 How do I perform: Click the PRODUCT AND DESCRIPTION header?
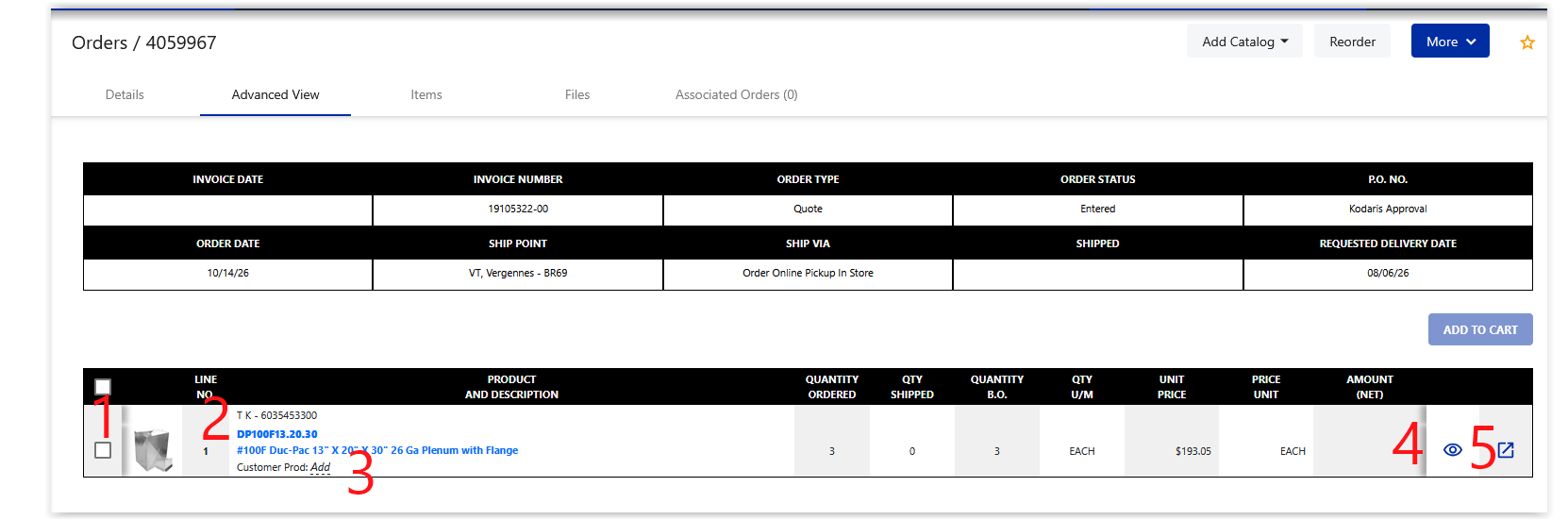pyautogui.click(x=511, y=387)
